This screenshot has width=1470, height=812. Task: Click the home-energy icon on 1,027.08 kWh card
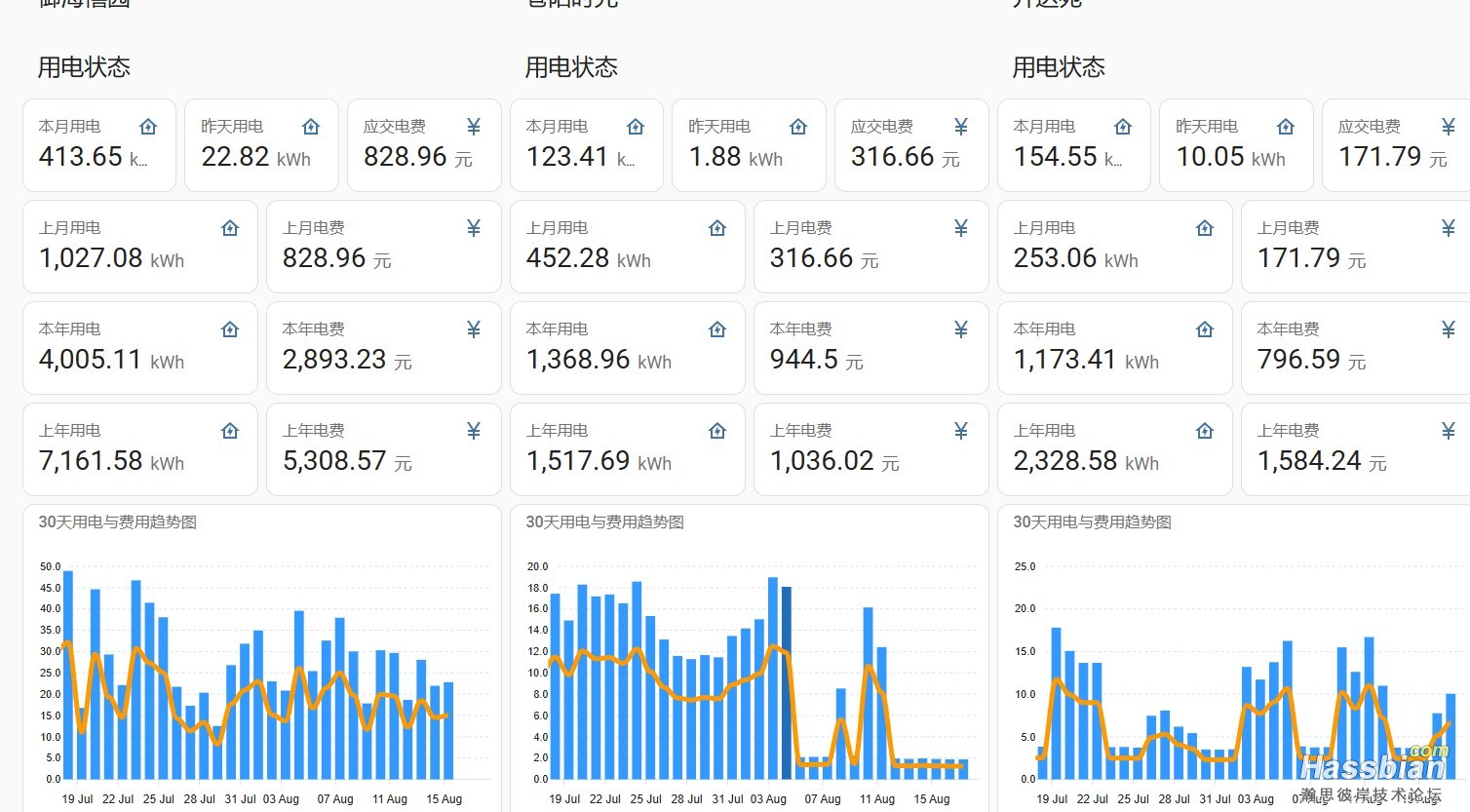pos(230,228)
